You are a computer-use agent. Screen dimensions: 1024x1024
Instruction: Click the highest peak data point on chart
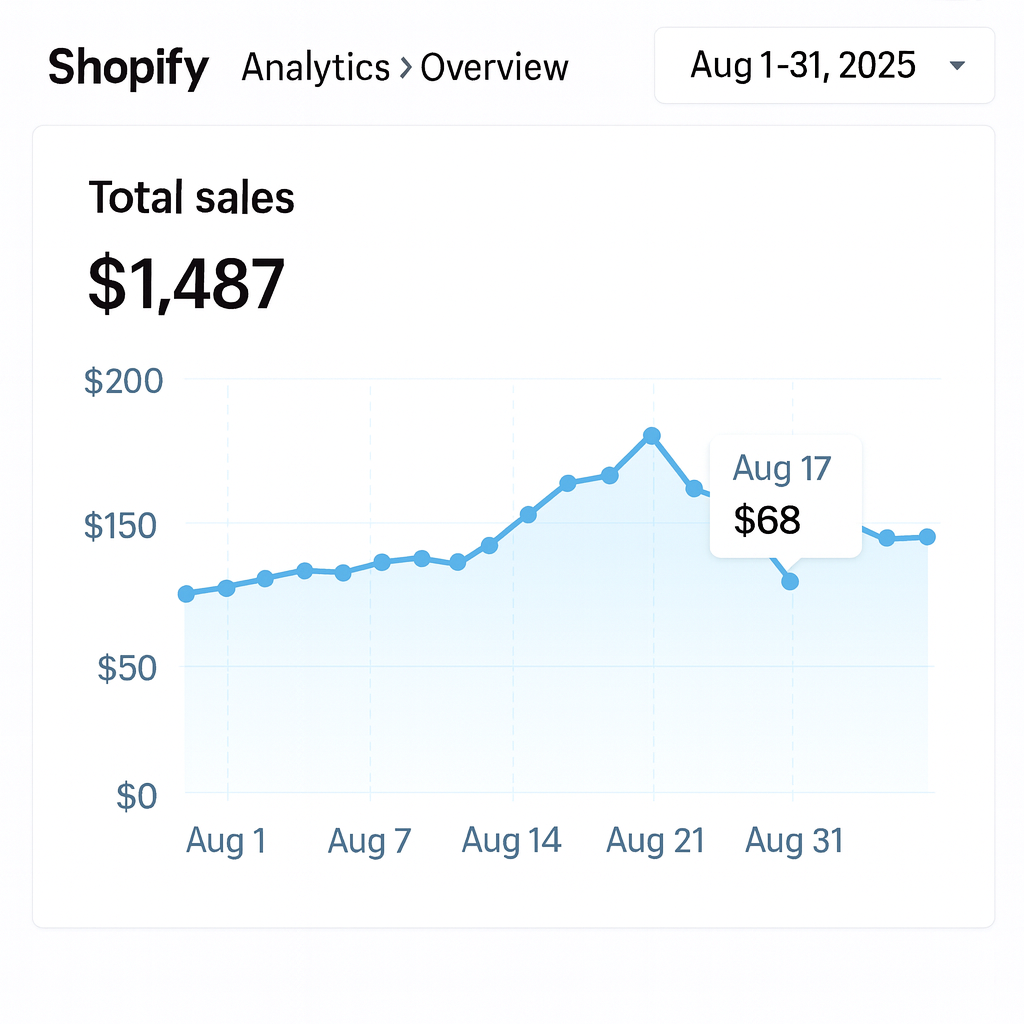coord(652,436)
